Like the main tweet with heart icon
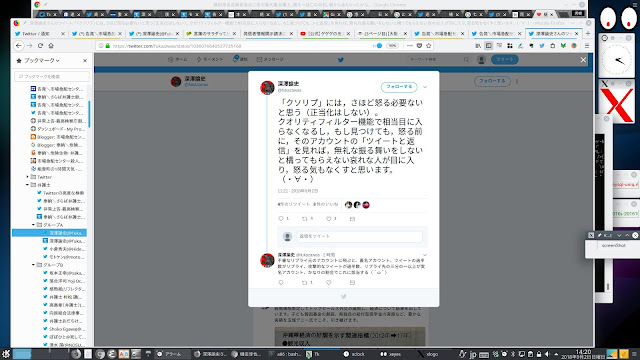640x360 pixels. [x=329, y=219]
